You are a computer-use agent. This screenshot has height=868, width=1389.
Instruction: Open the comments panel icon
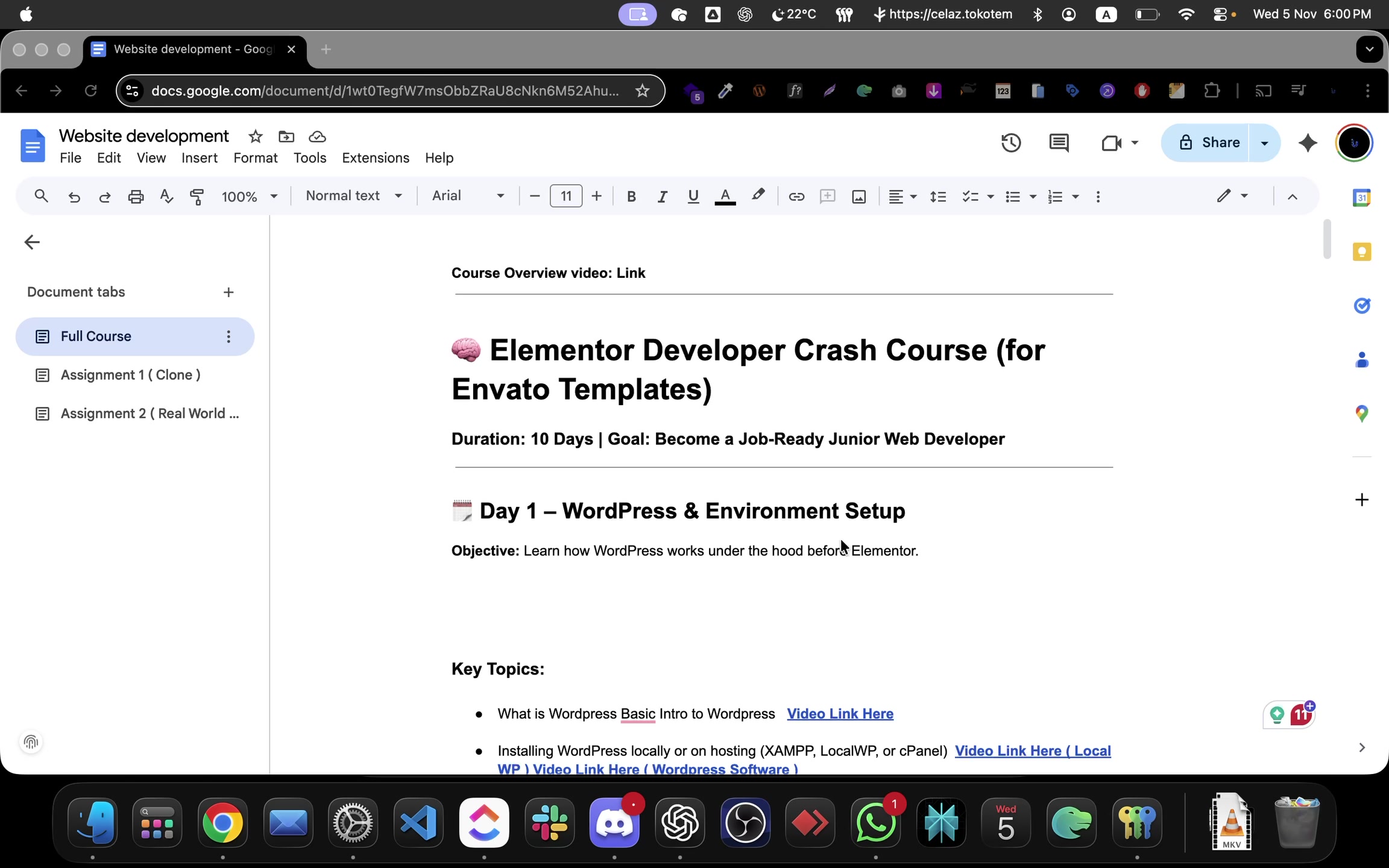point(1059,143)
